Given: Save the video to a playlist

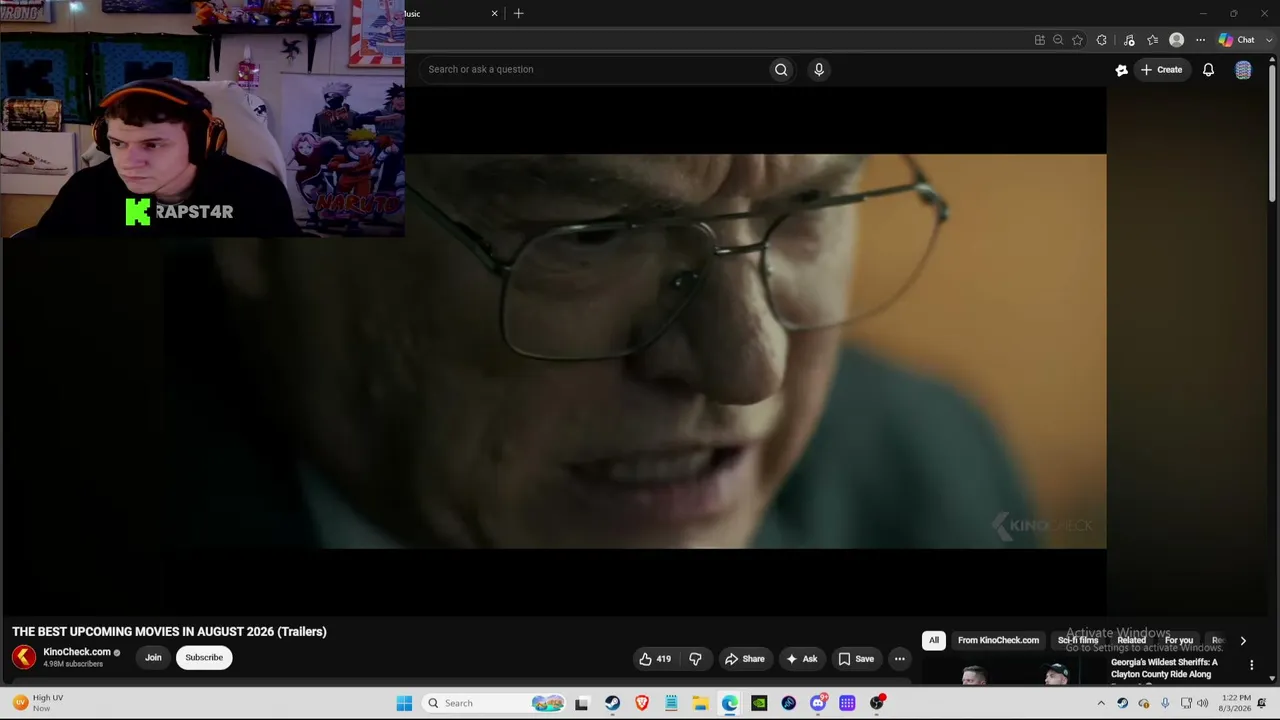Looking at the screenshot, I should click(856, 659).
